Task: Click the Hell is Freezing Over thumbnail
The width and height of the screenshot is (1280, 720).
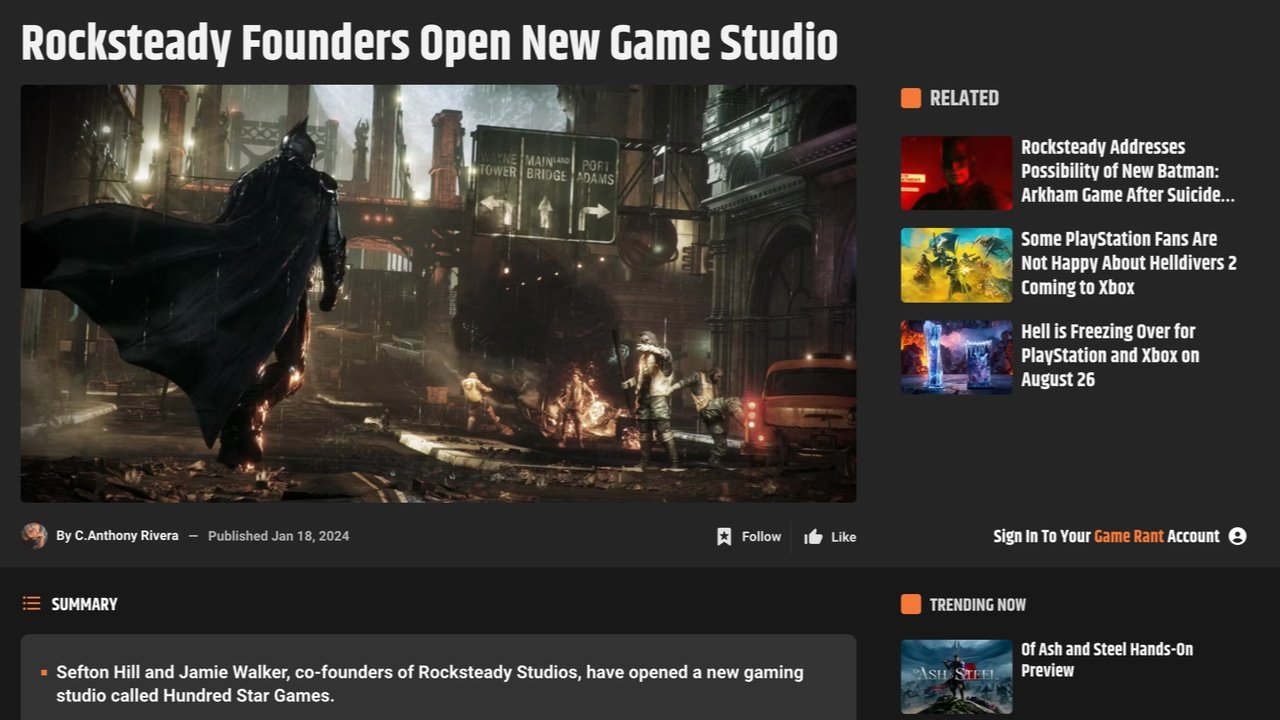Action: pos(956,357)
